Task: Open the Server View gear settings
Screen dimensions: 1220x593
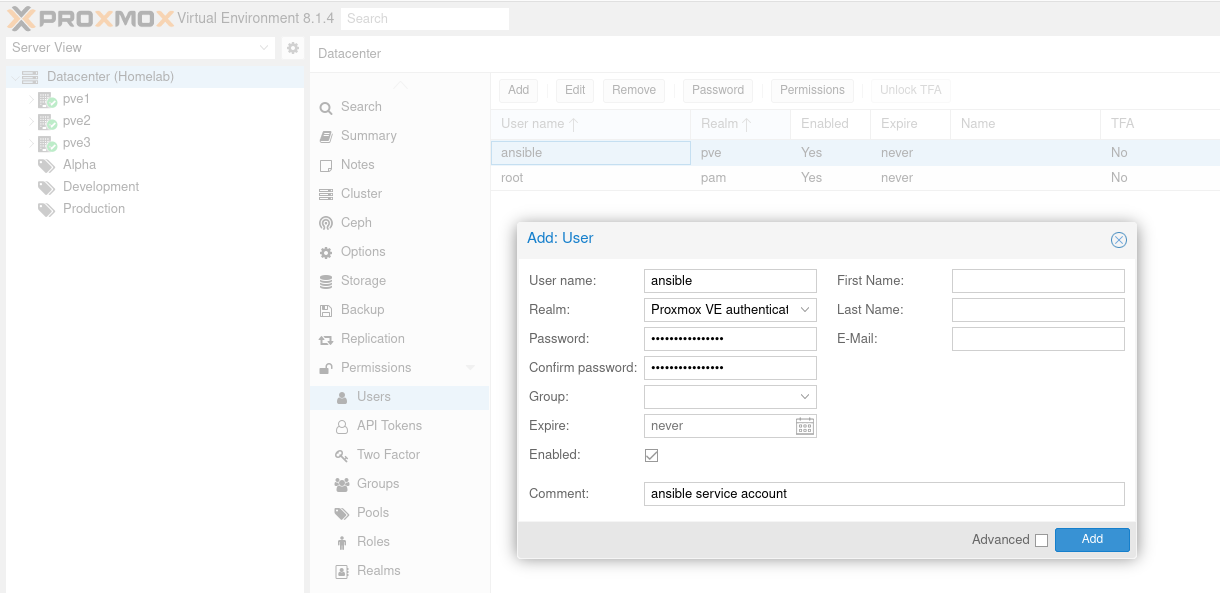Action: coord(293,47)
